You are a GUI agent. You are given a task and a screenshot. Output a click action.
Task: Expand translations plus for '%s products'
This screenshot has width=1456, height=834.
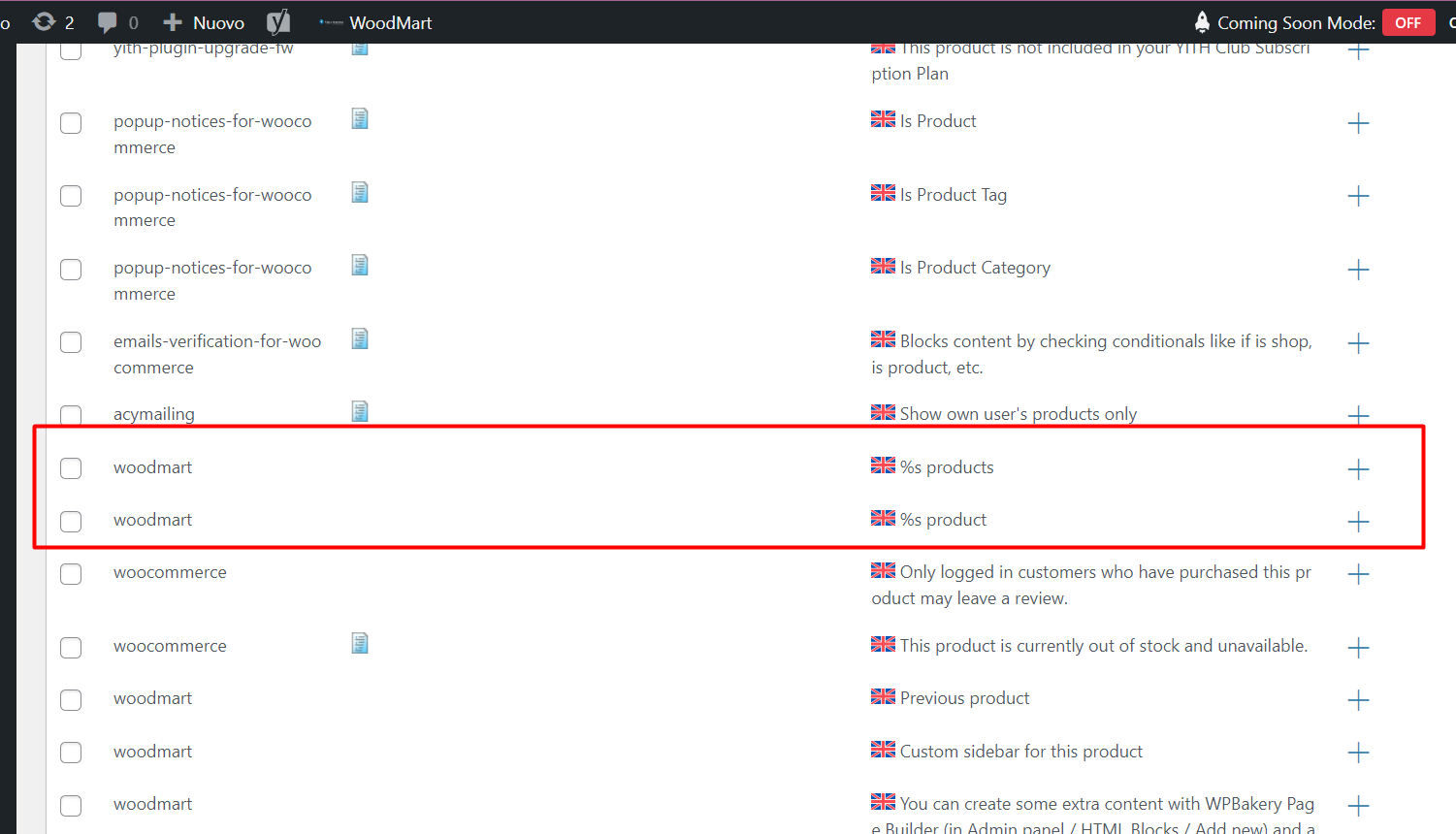pos(1358,469)
